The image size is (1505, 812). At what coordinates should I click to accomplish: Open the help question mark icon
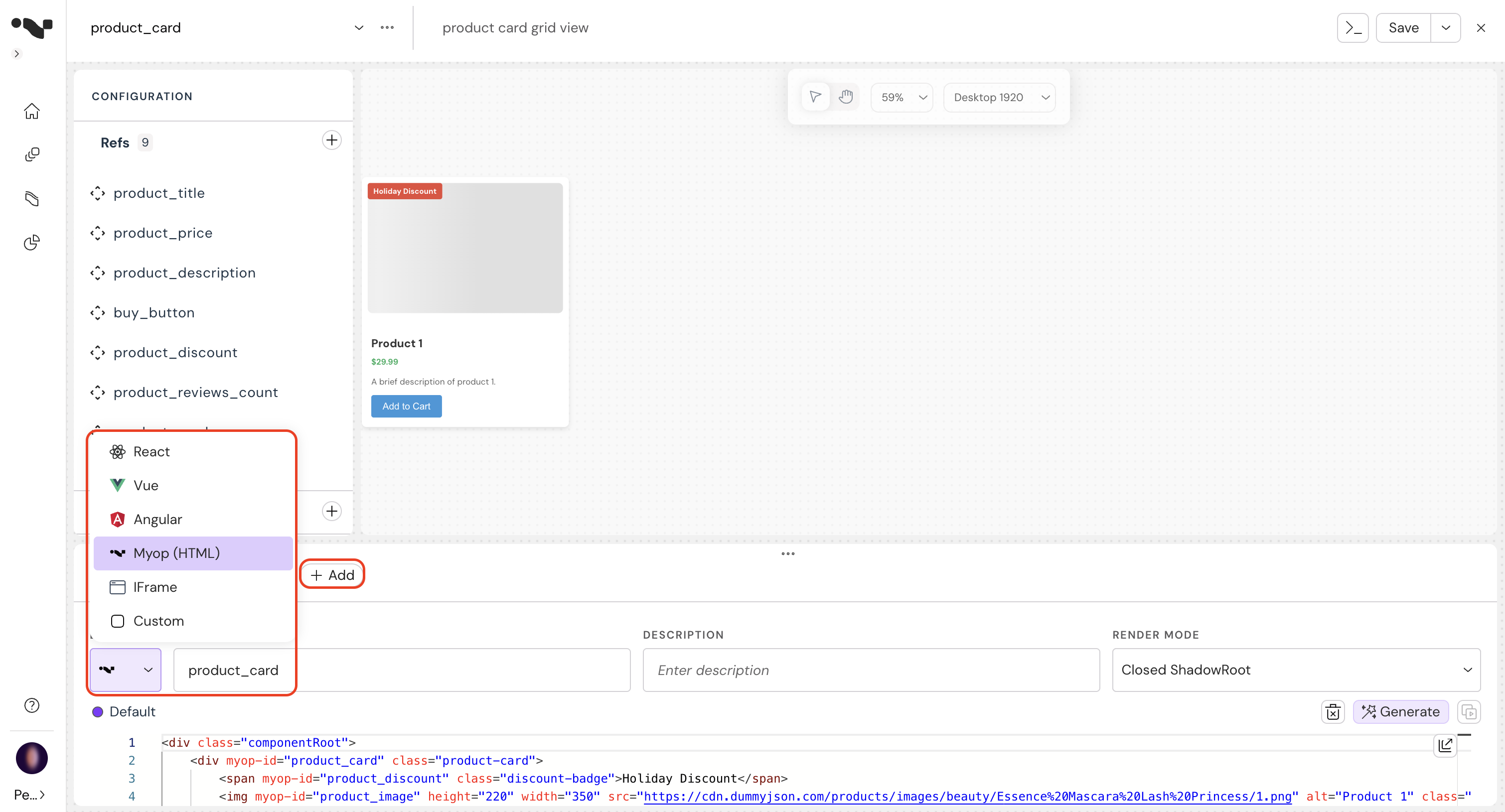pyautogui.click(x=32, y=705)
